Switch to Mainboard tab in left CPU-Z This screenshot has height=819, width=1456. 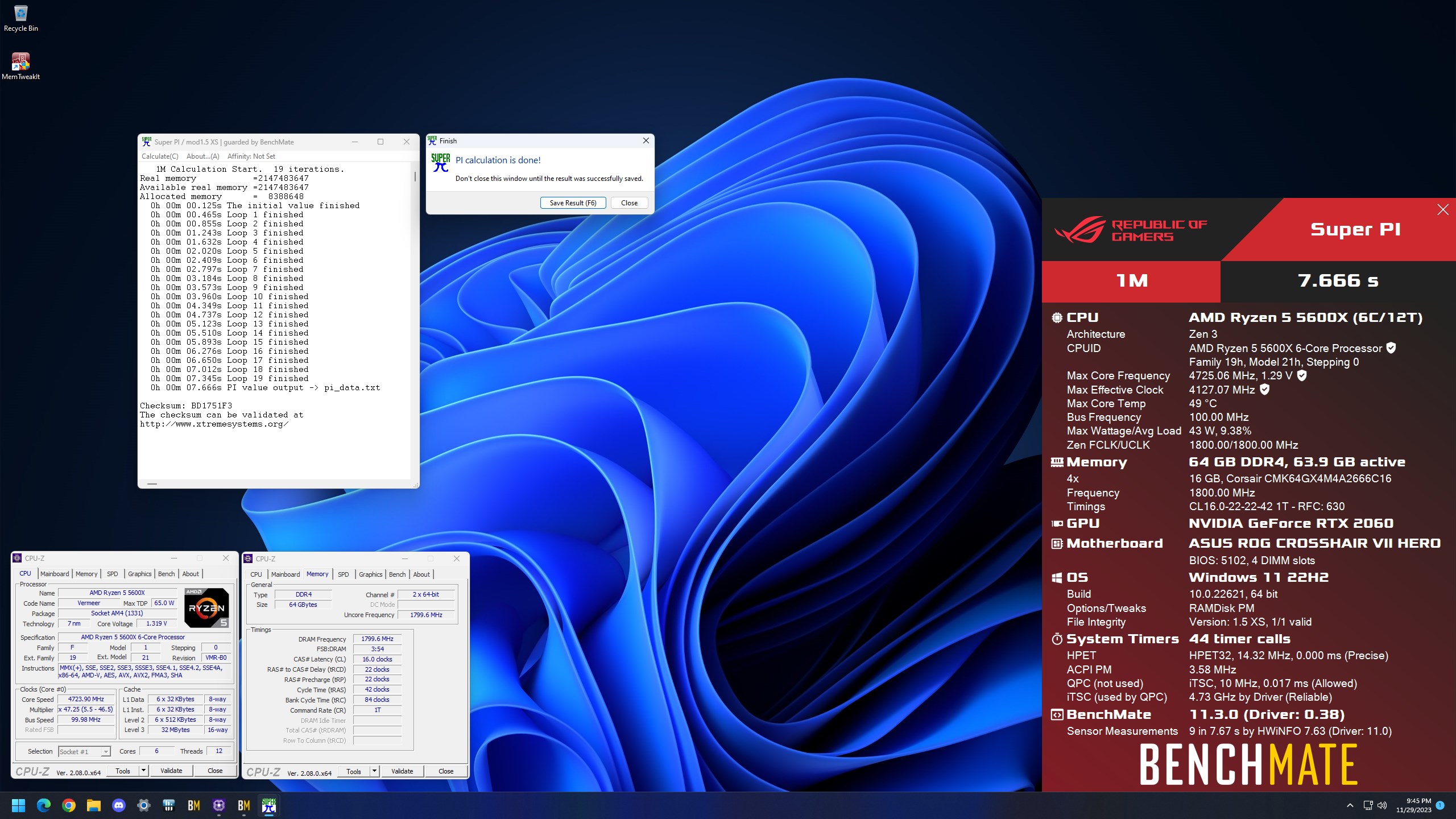pyautogui.click(x=55, y=574)
